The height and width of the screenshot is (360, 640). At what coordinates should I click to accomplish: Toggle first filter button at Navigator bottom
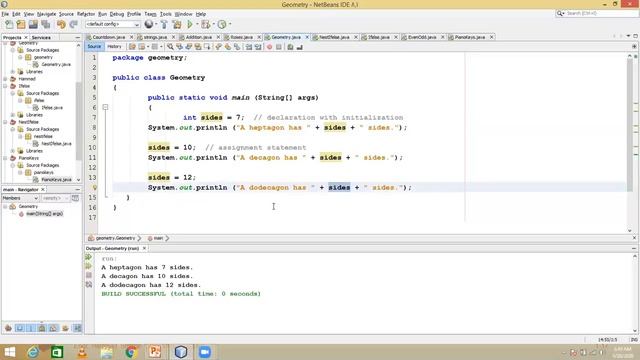pyautogui.click(x=8, y=328)
